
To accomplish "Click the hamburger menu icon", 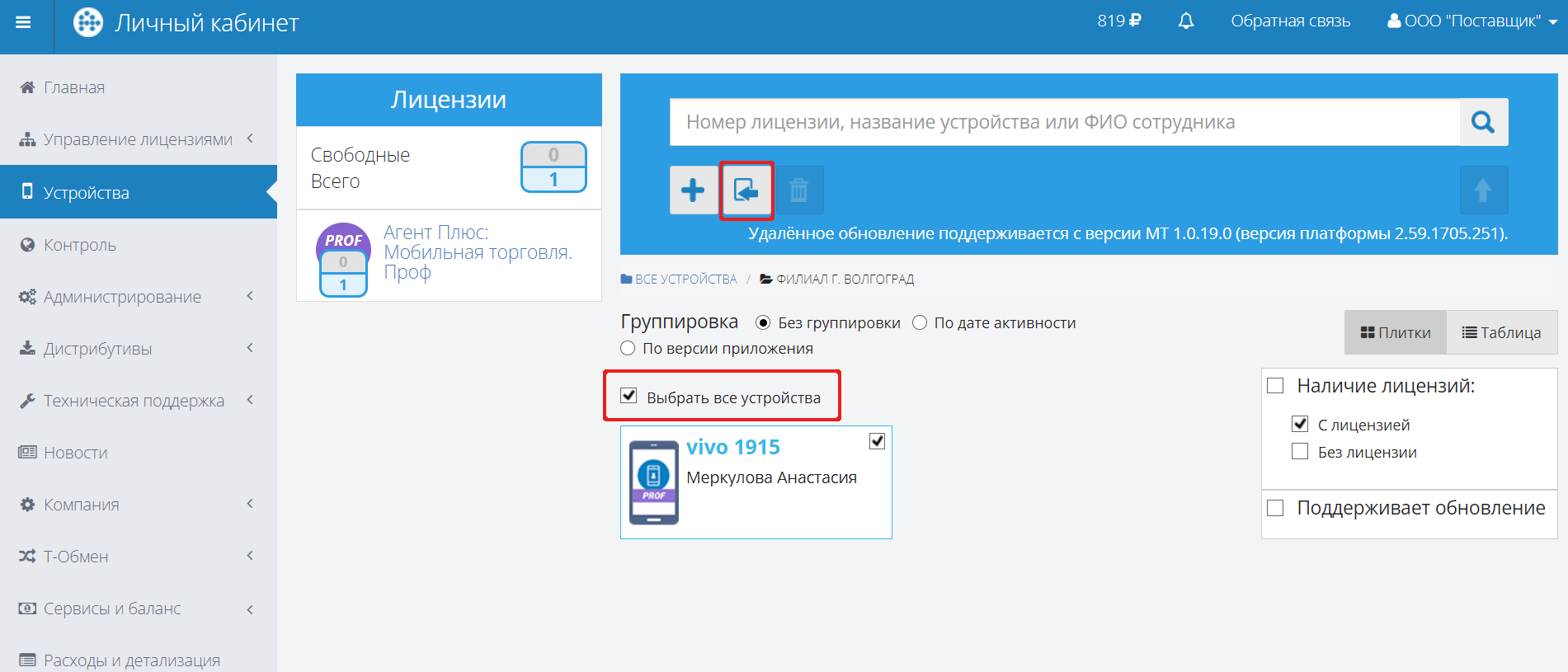I will click(23, 22).
